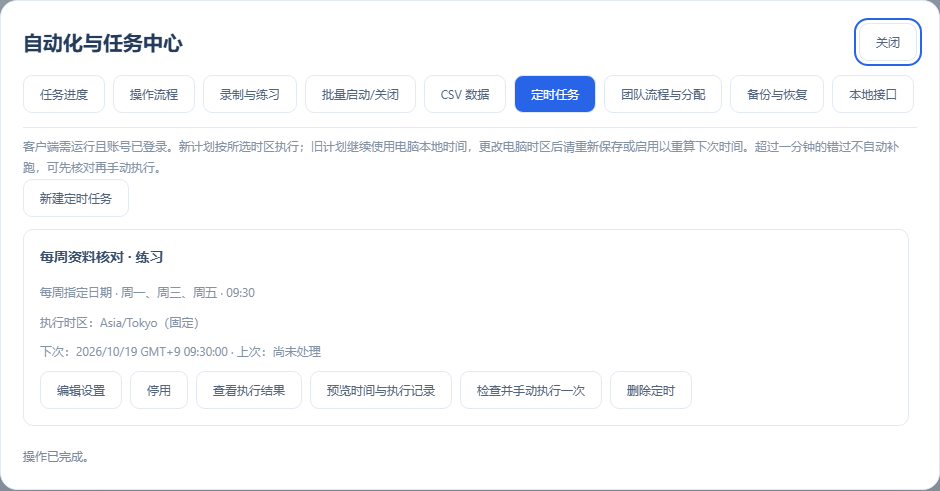Show the 本地接口 tab

pyautogui.click(x=873, y=94)
